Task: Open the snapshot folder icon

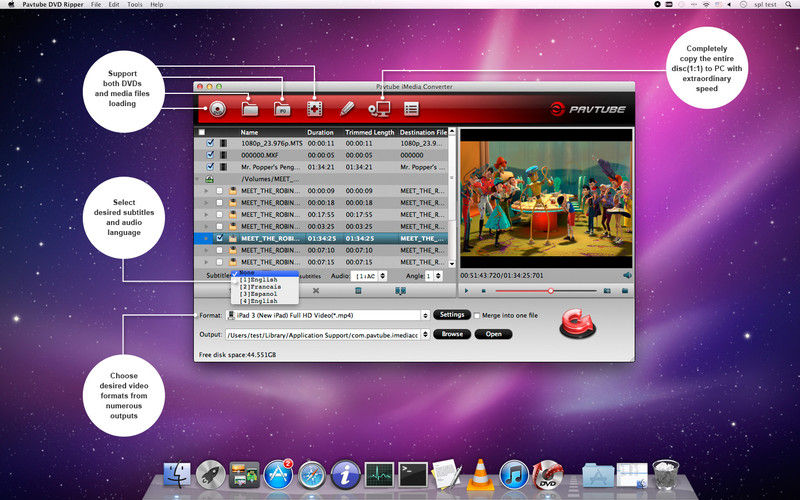Action: point(624,291)
